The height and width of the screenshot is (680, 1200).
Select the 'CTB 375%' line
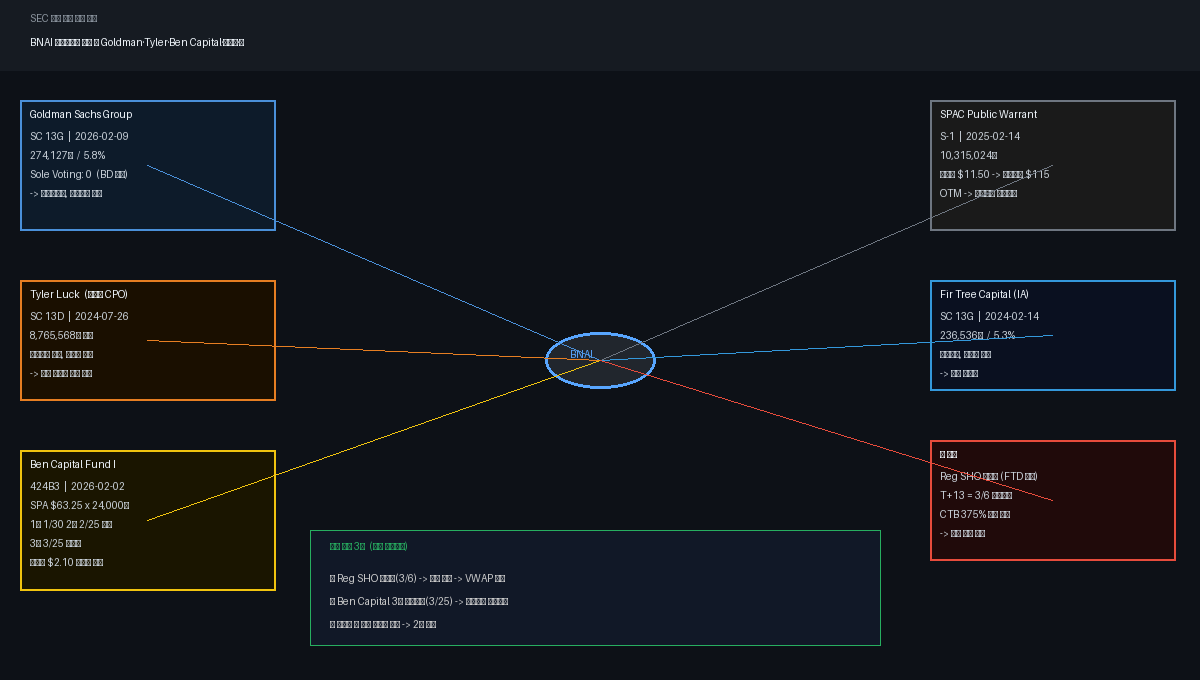click(x=975, y=514)
